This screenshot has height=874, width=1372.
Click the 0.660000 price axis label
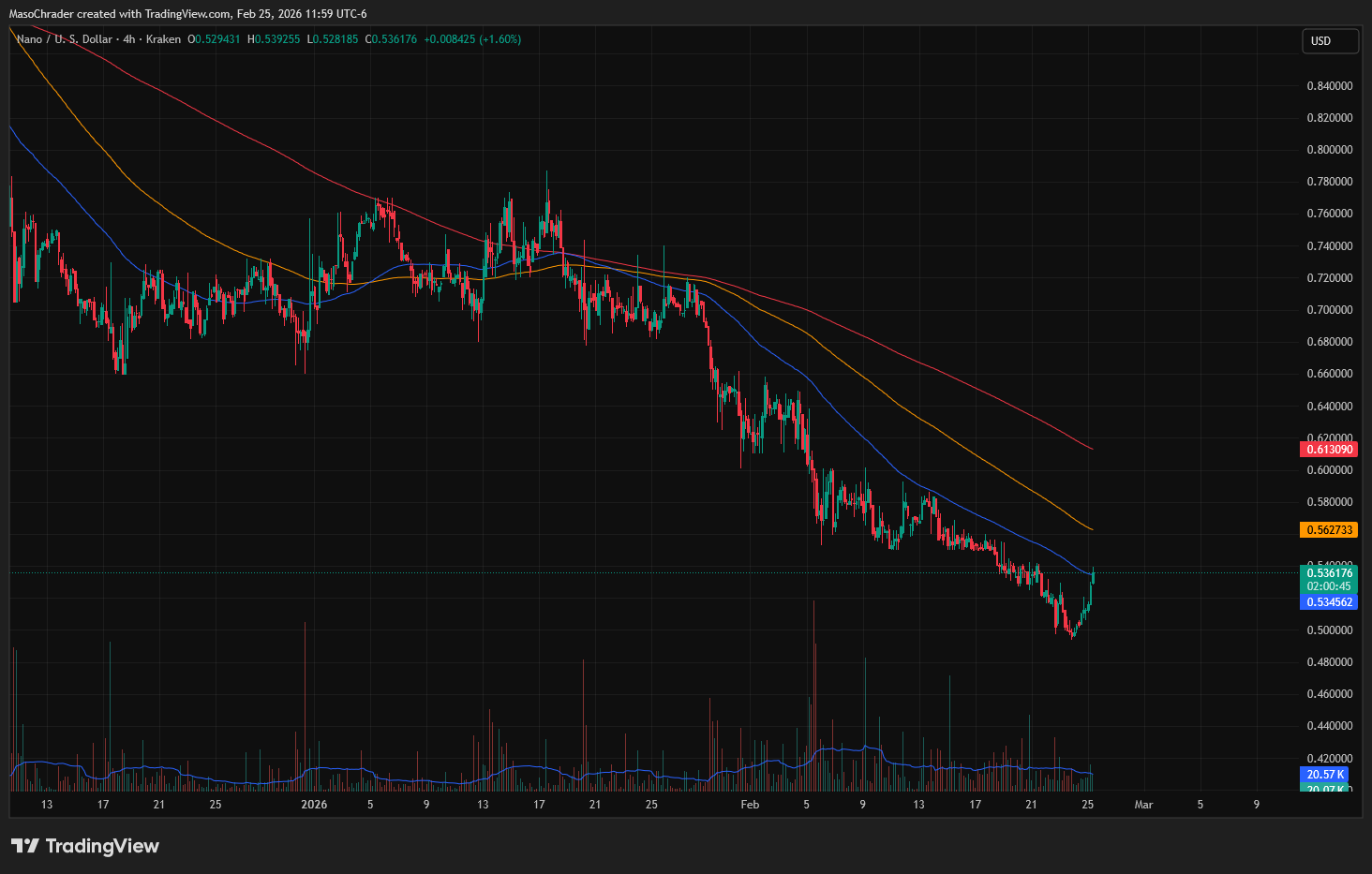(1330, 374)
